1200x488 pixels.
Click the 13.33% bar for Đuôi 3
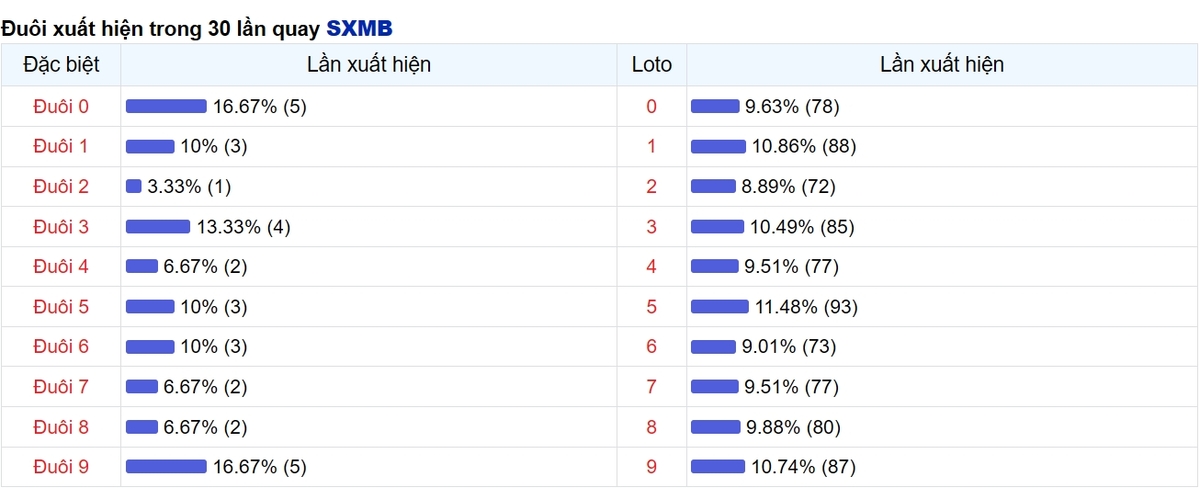point(158,226)
